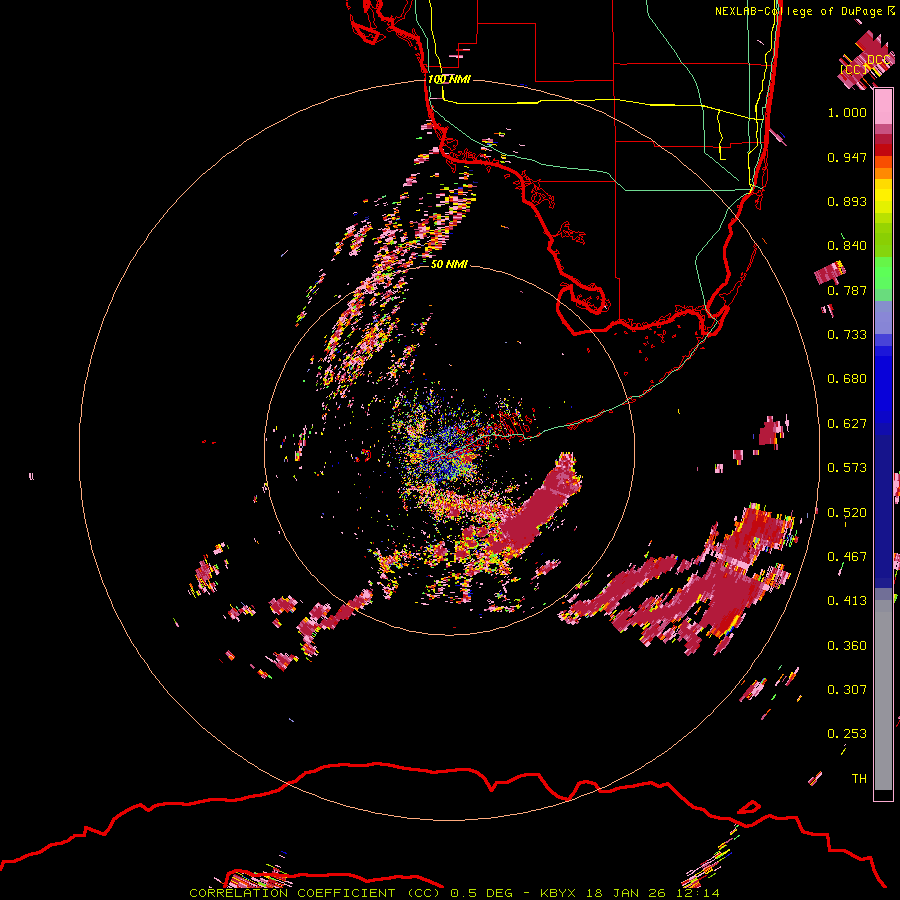The width and height of the screenshot is (900, 900).
Task: Click the NEXLAB-College of DuPage label
Action: point(800,11)
